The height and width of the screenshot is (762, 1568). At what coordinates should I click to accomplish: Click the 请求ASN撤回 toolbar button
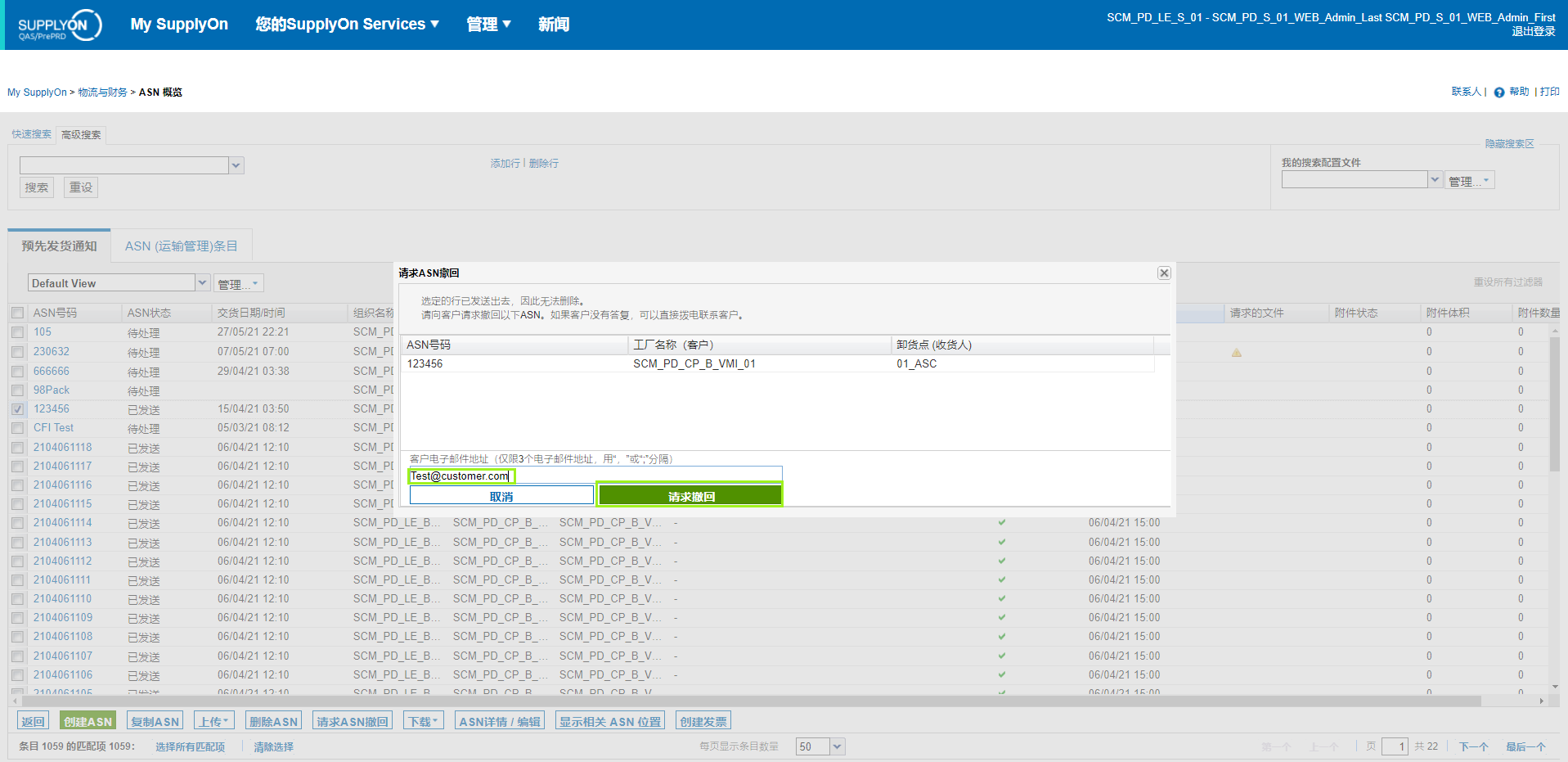click(x=353, y=721)
